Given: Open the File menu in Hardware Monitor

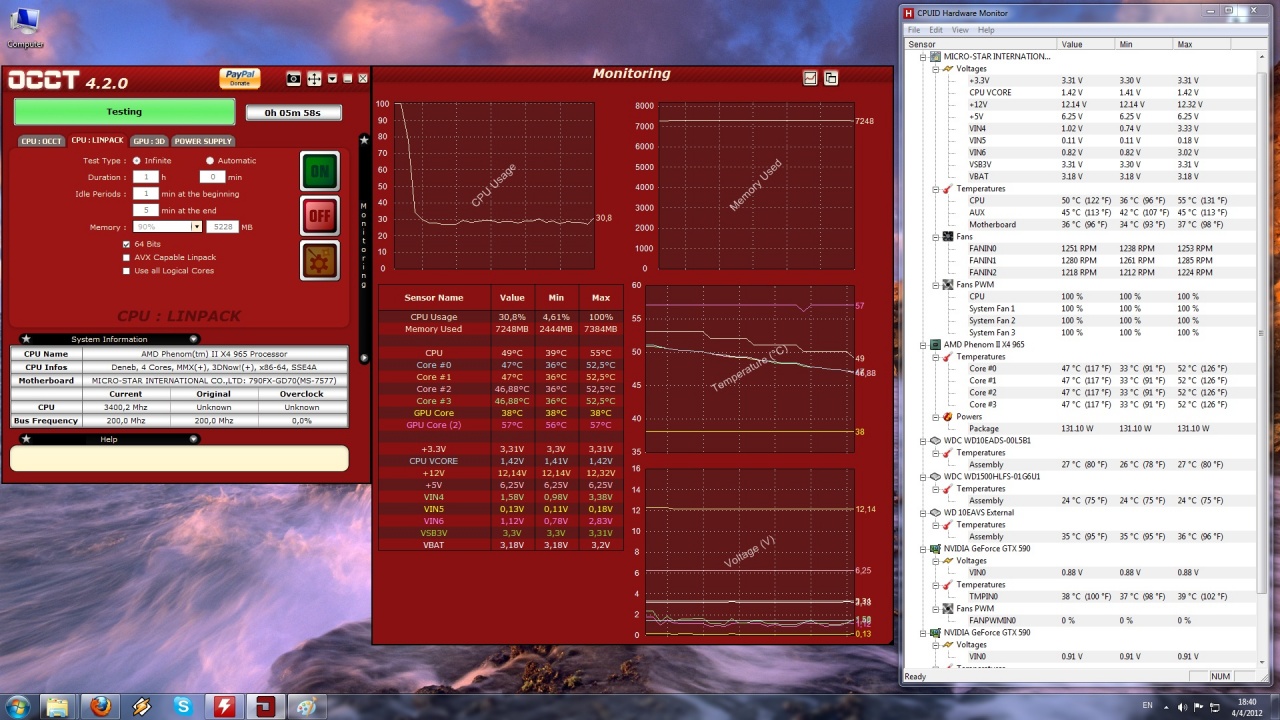Looking at the screenshot, I should (x=914, y=30).
